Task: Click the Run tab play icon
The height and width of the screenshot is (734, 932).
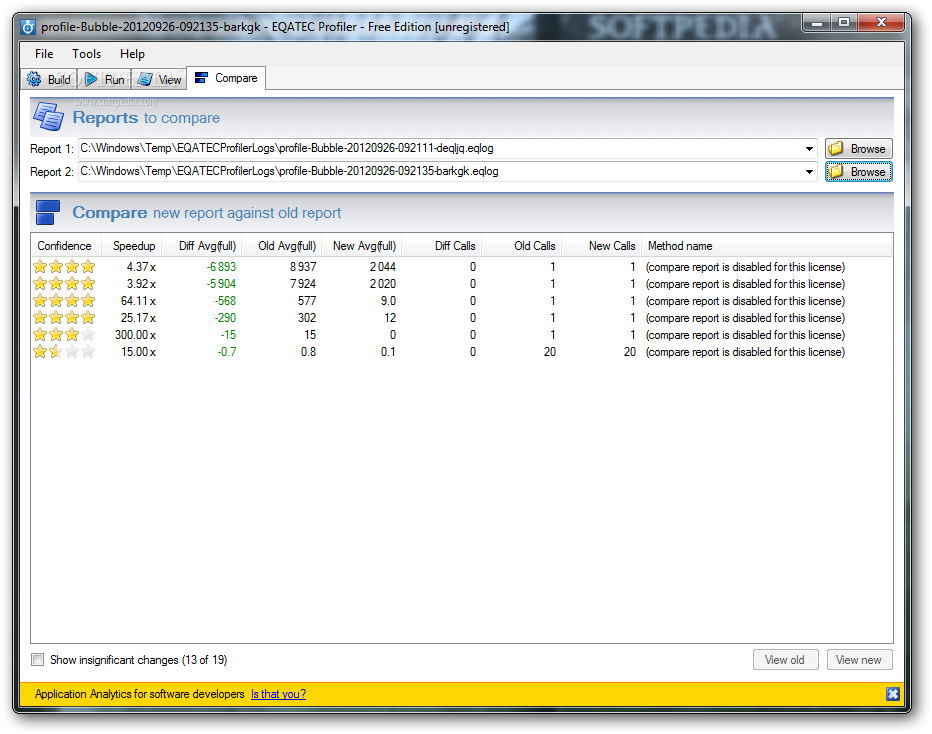Action: click(x=91, y=79)
